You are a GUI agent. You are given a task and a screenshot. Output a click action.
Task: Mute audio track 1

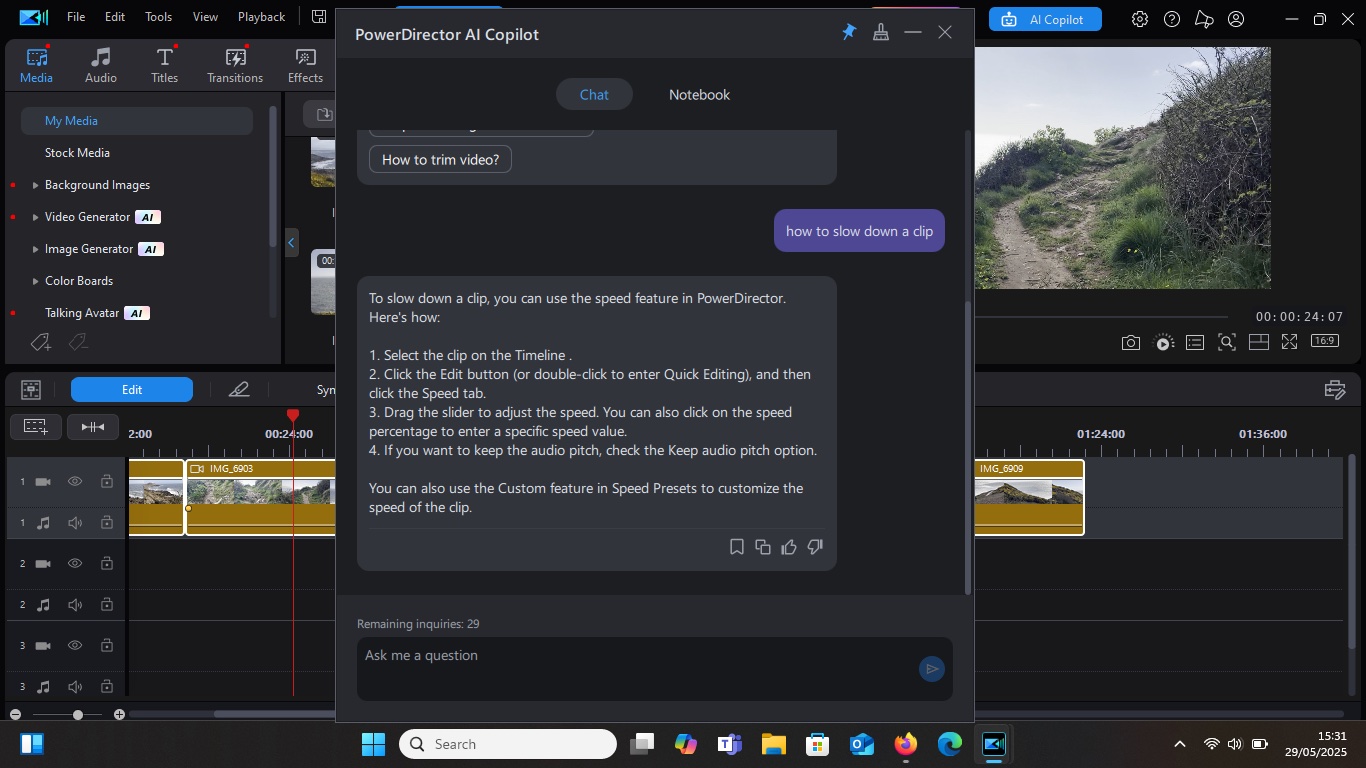(x=75, y=523)
